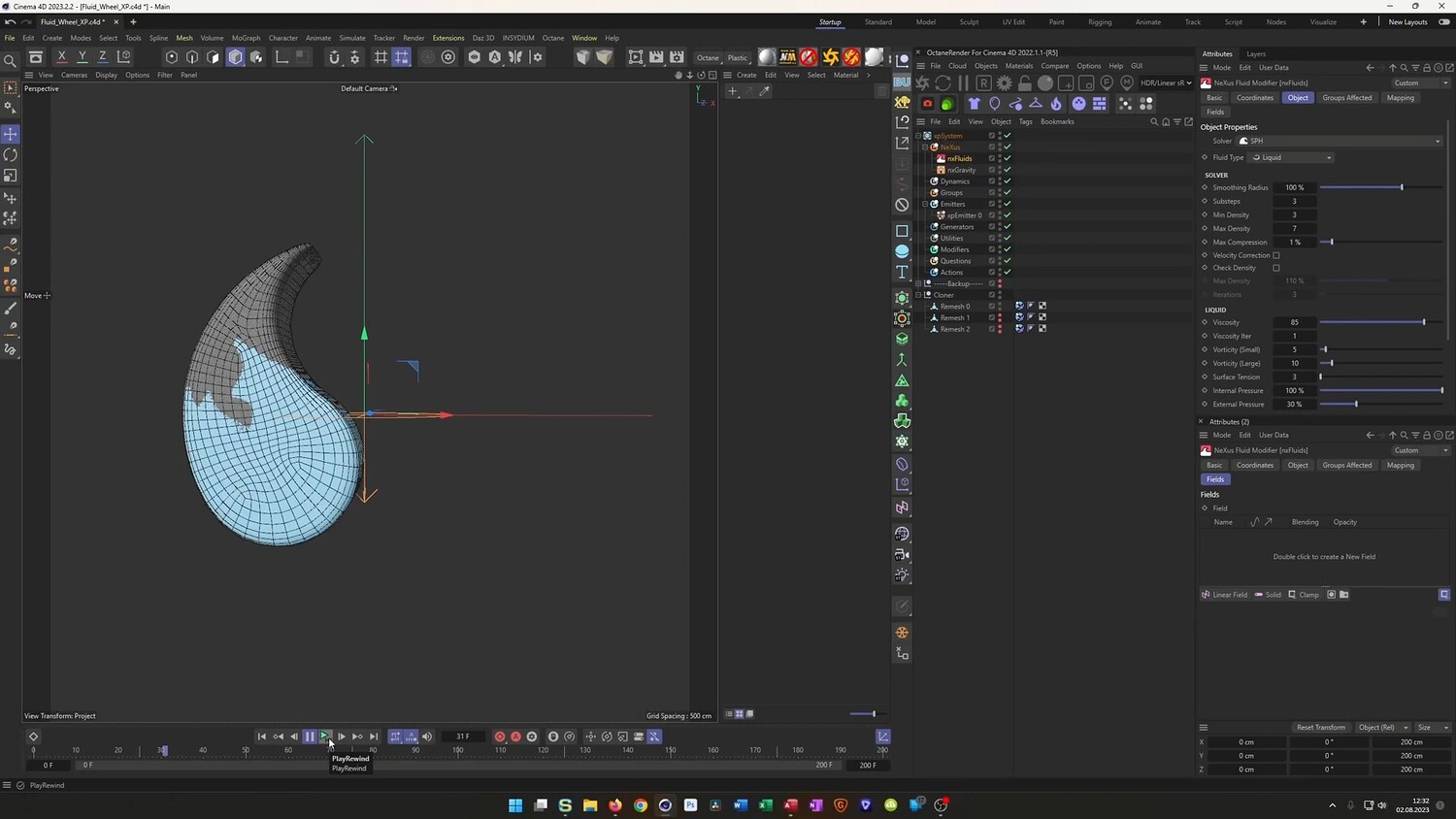Open the Solver SPH dropdown
Viewport: 1456px width, 819px height.
click(1340, 142)
